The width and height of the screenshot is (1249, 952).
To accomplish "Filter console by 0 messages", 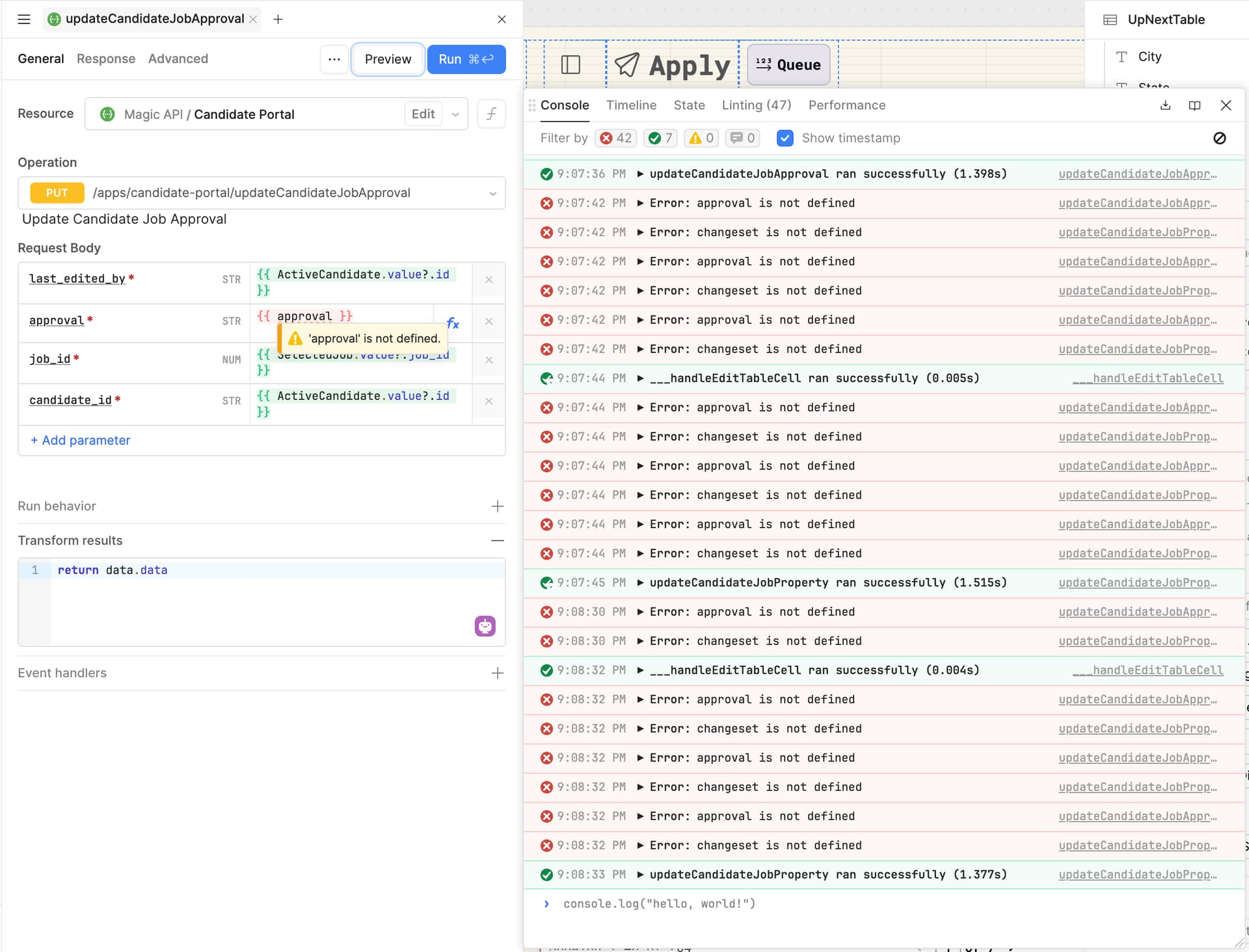I will pos(742,138).
